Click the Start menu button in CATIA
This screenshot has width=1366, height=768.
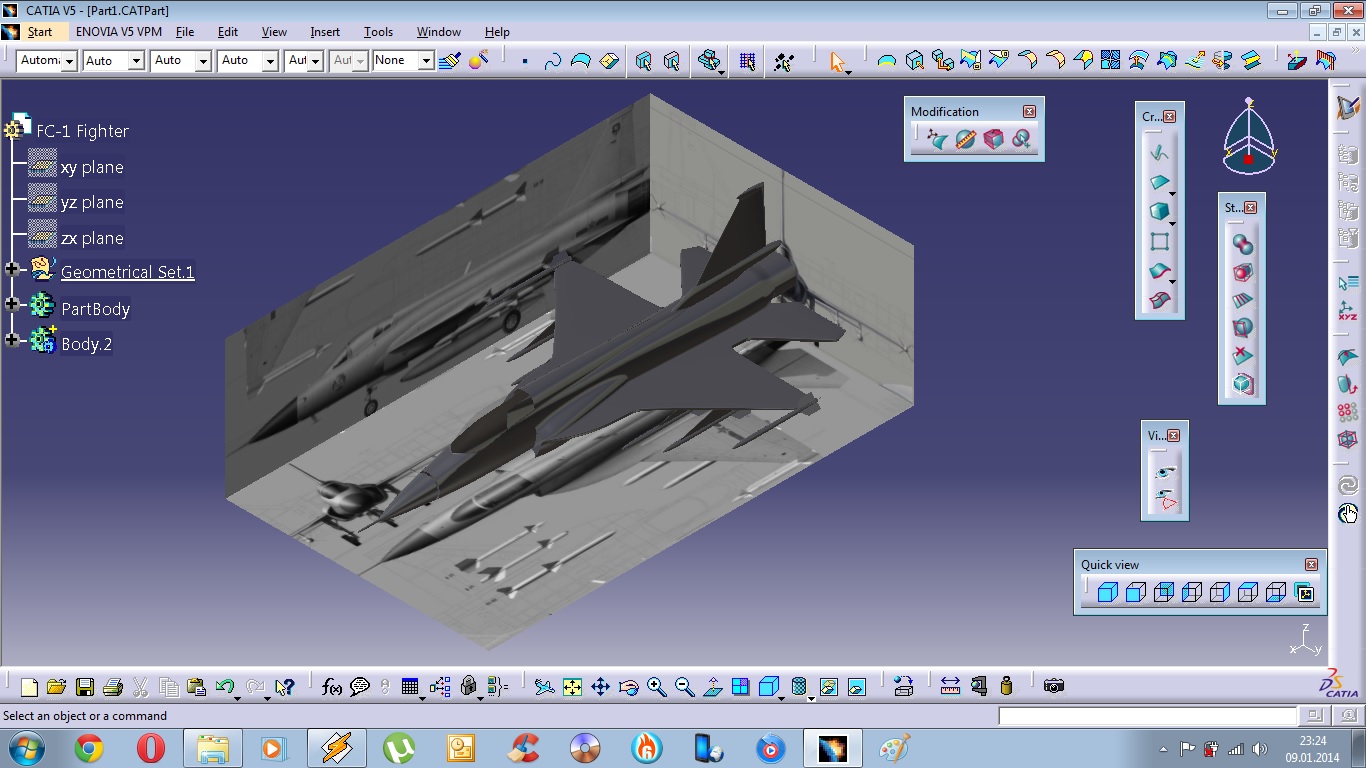point(40,32)
